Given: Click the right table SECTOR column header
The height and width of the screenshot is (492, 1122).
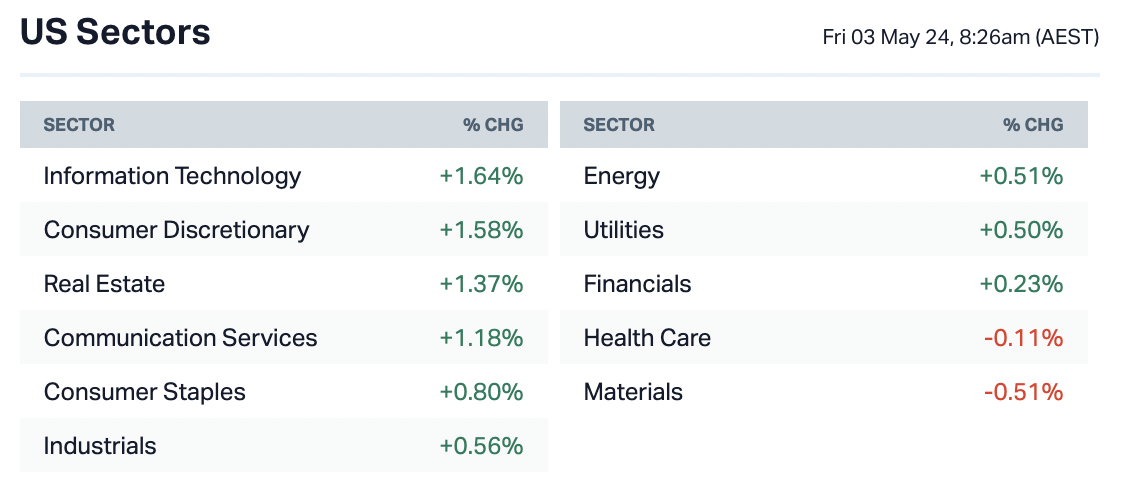Looking at the screenshot, I should [619, 125].
